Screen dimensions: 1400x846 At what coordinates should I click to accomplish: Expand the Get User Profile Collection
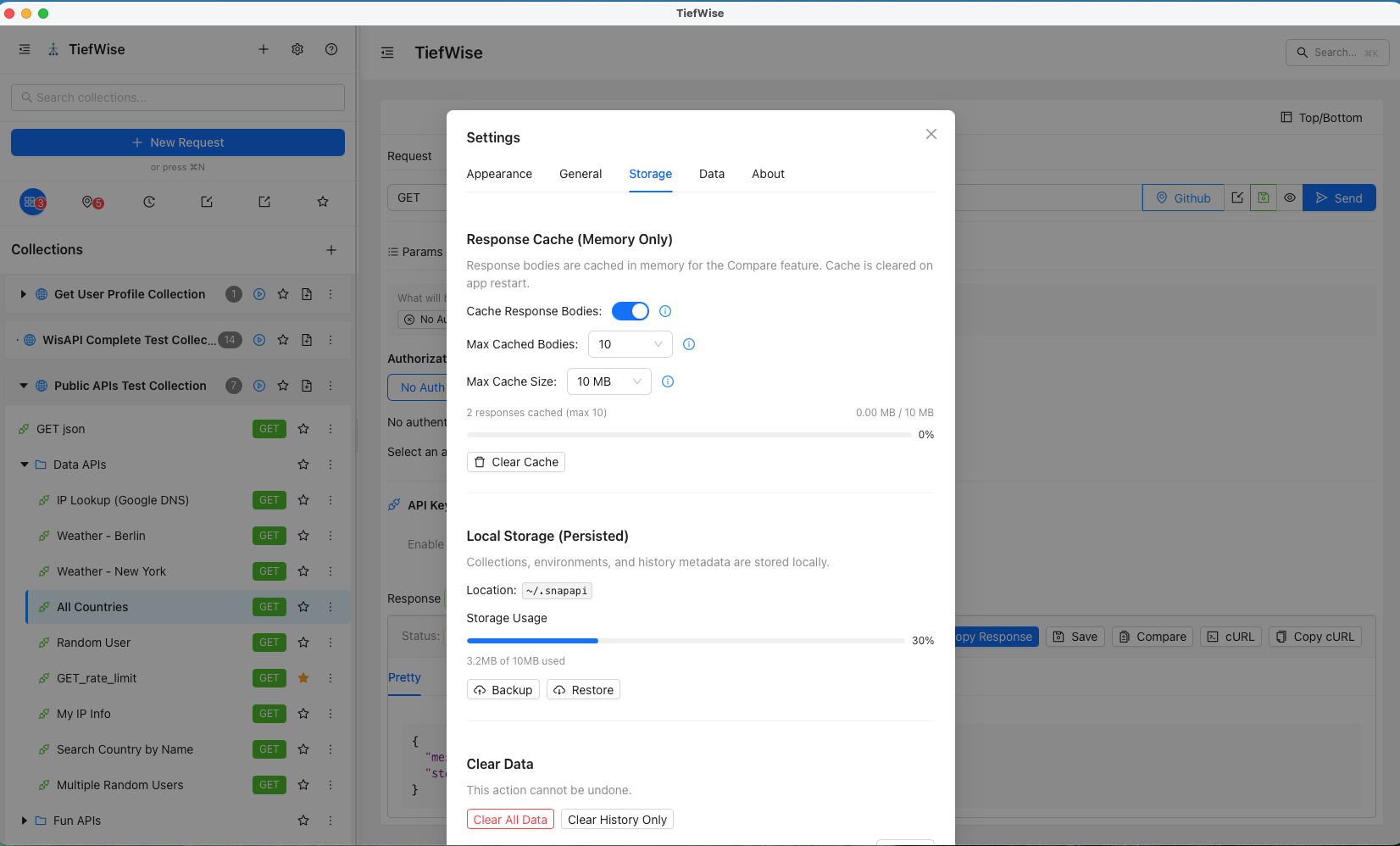(x=23, y=294)
